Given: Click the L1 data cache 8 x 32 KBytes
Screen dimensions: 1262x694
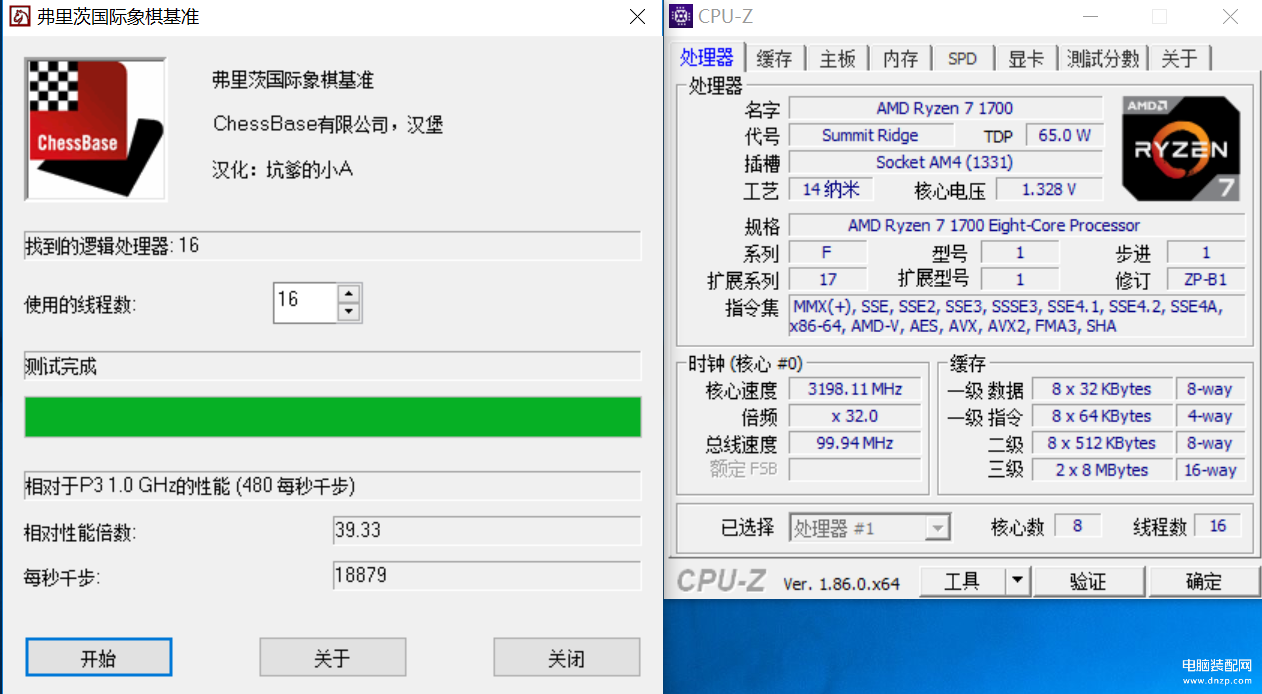Looking at the screenshot, I should pyautogui.click(x=1101, y=389).
